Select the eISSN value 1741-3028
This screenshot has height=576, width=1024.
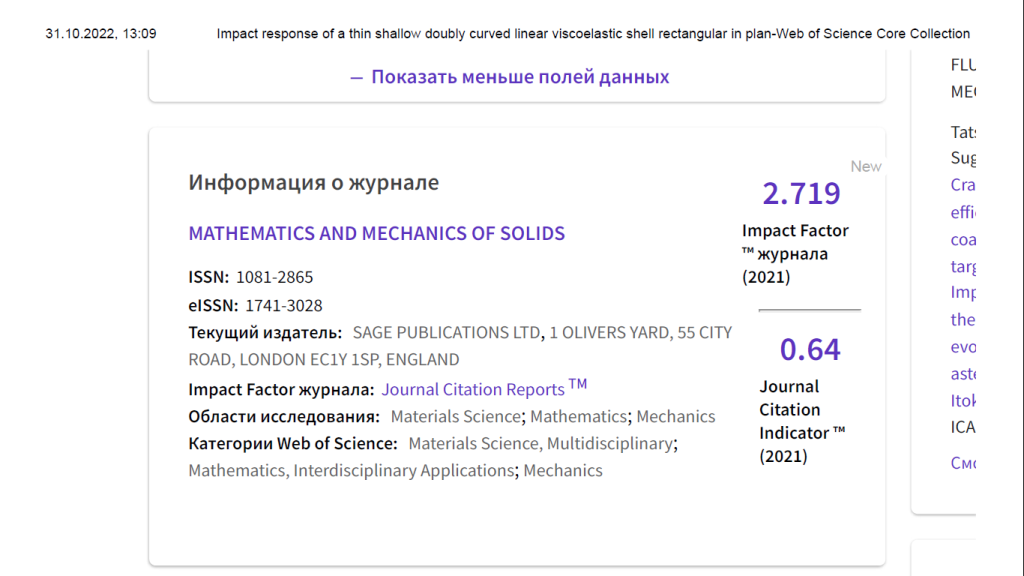click(283, 305)
